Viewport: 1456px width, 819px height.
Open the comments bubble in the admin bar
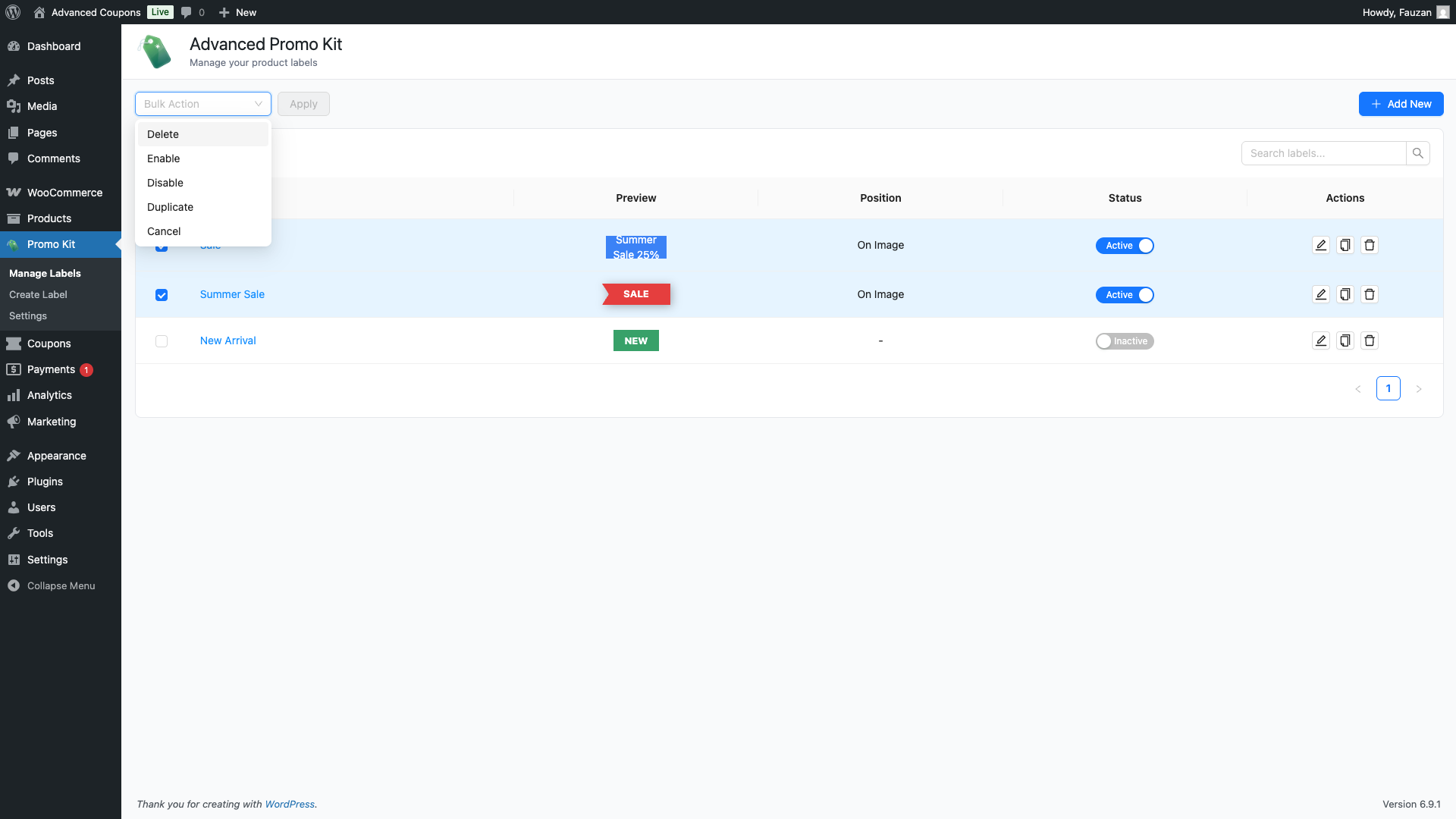pyautogui.click(x=186, y=12)
